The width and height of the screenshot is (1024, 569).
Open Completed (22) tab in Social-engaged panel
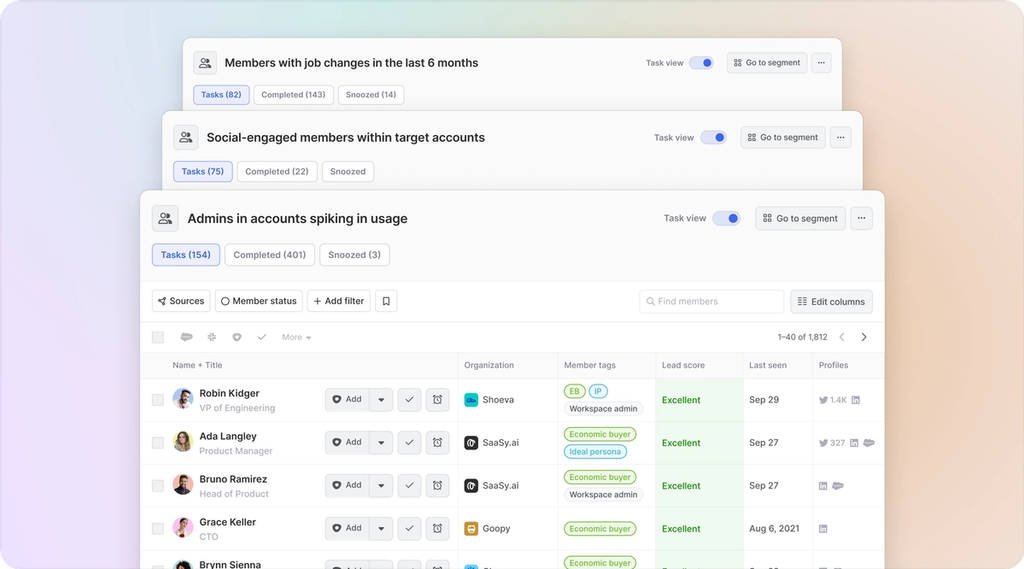(x=277, y=171)
